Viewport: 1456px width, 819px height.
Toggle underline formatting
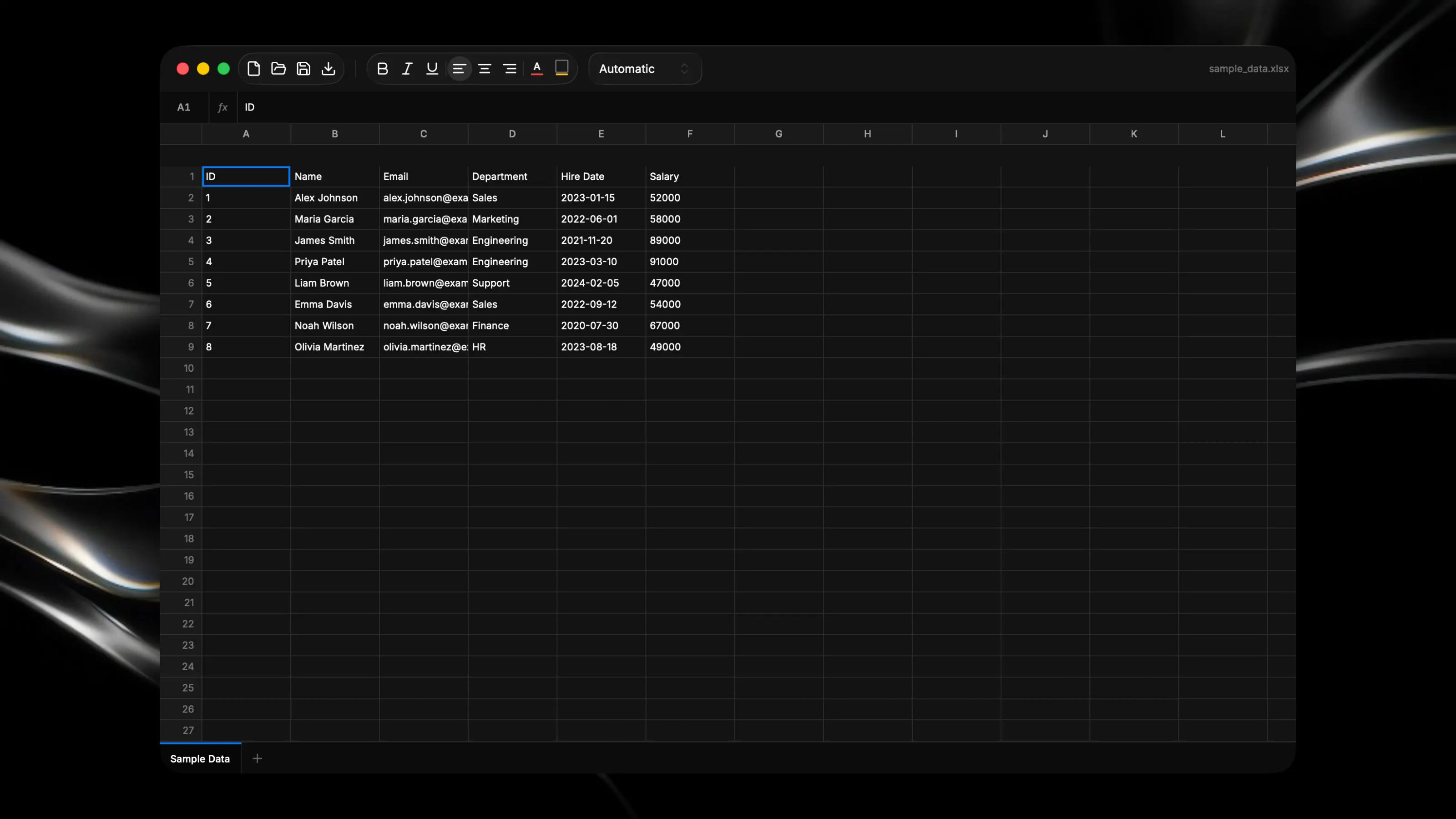click(432, 68)
